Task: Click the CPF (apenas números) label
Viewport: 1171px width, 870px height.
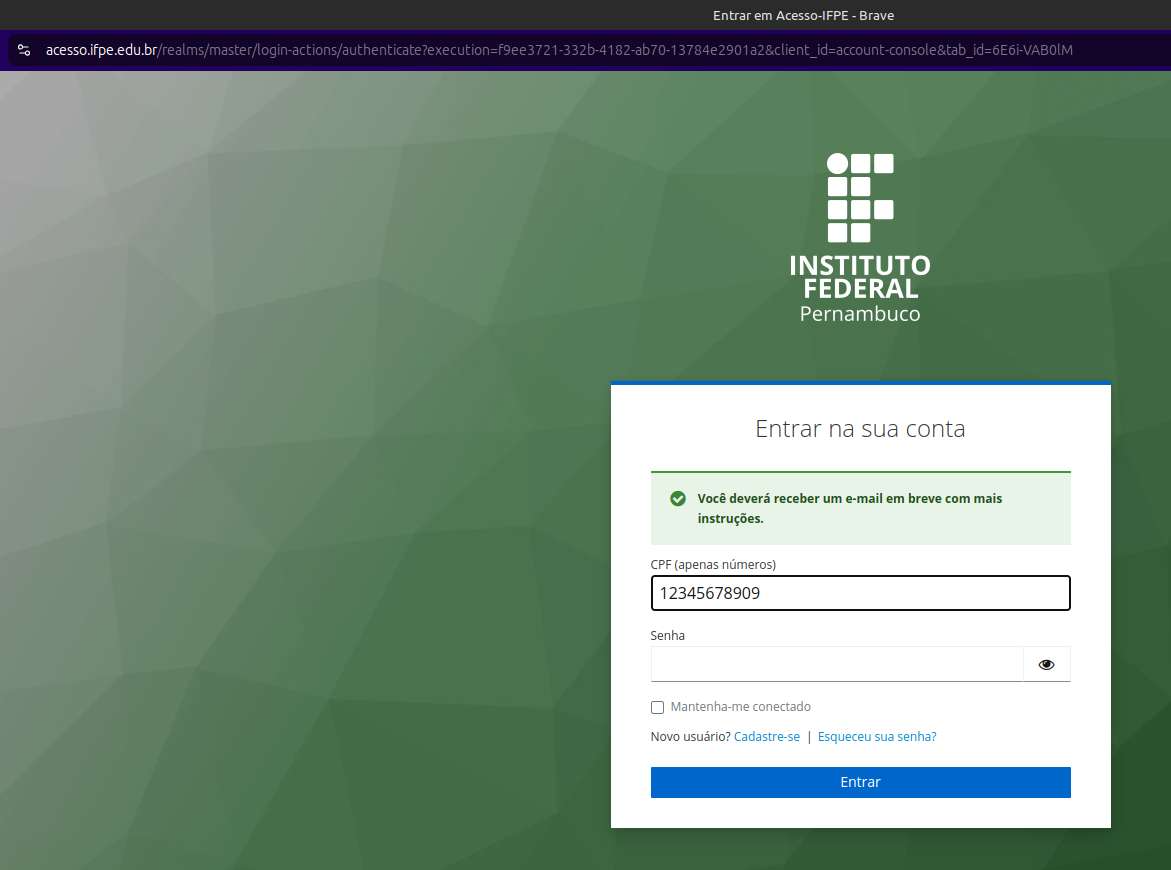Action: pyautogui.click(x=713, y=565)
